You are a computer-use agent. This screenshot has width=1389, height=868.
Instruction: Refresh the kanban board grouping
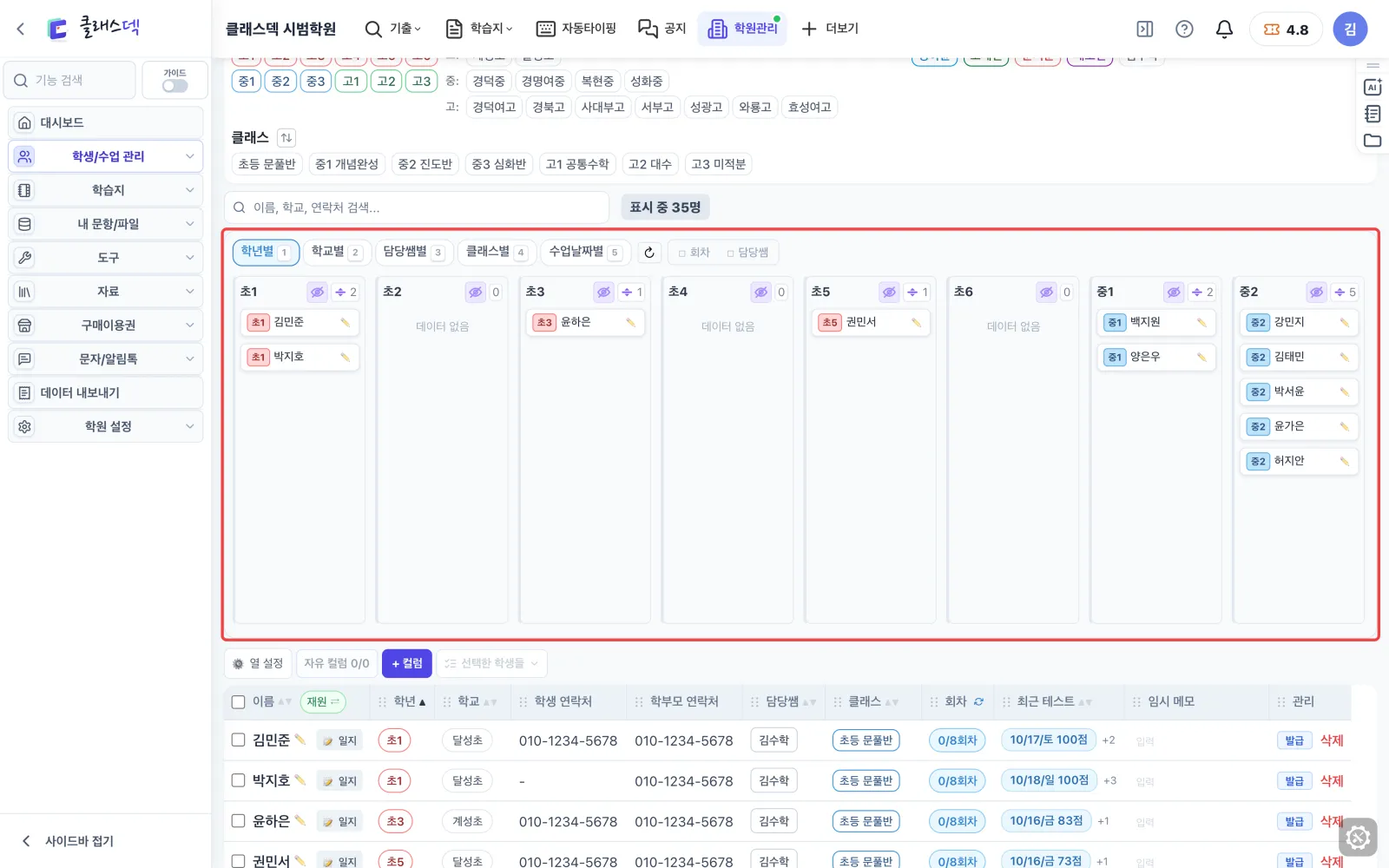[649, 253]
